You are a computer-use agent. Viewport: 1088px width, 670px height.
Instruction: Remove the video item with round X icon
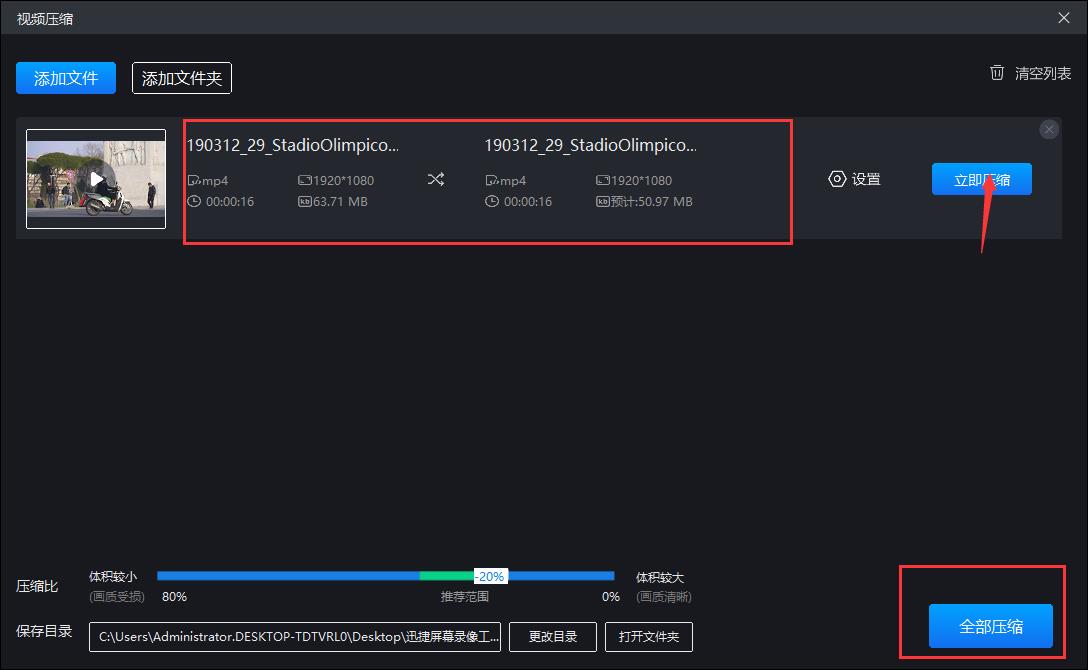1049,129
